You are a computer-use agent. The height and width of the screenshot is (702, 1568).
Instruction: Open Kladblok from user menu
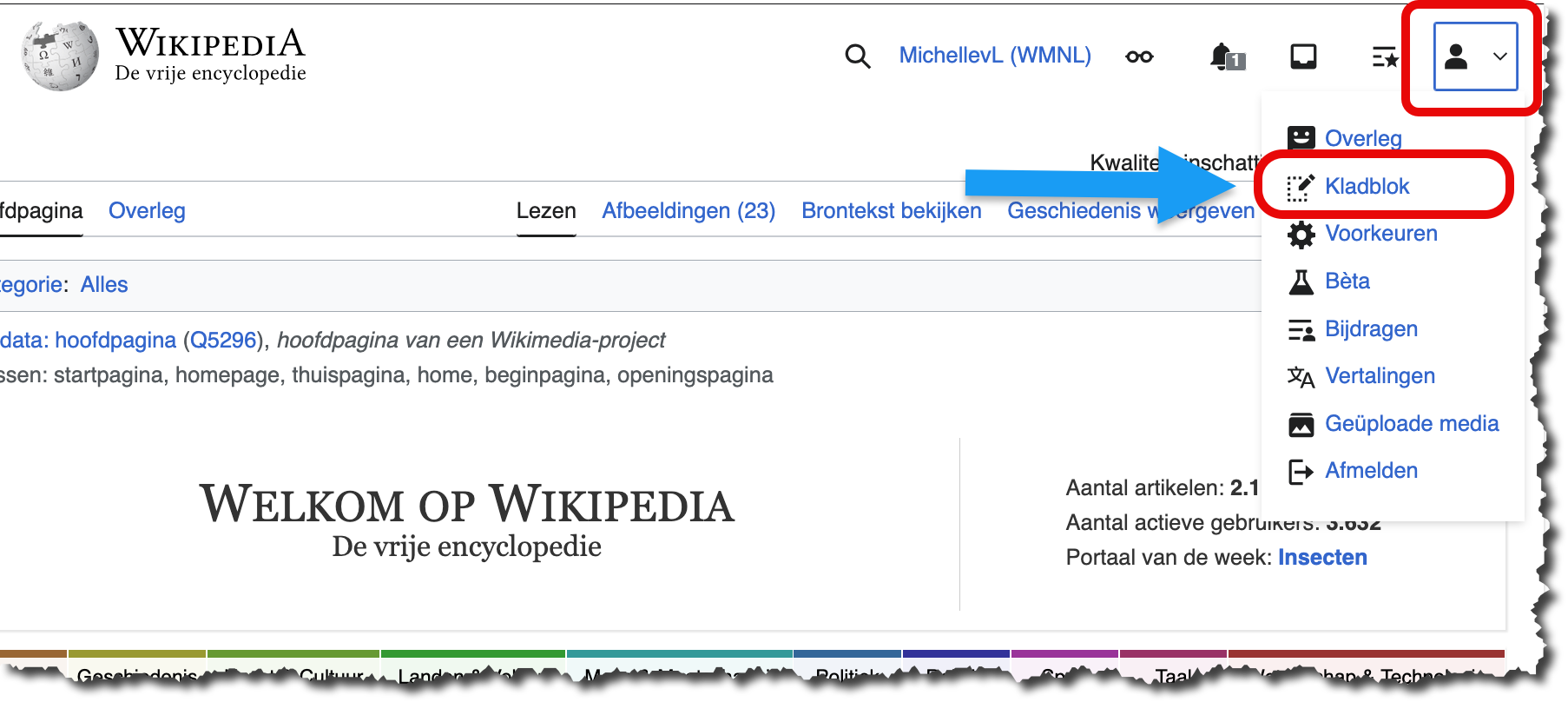1367,186
